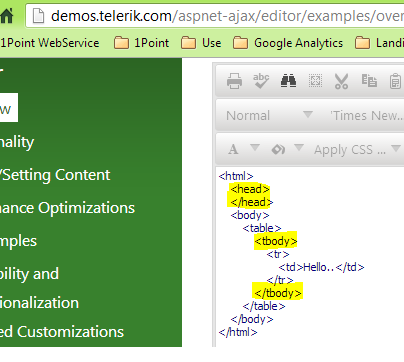Click the browser Home icon
404x362 pixels.
tap(7, 15)
